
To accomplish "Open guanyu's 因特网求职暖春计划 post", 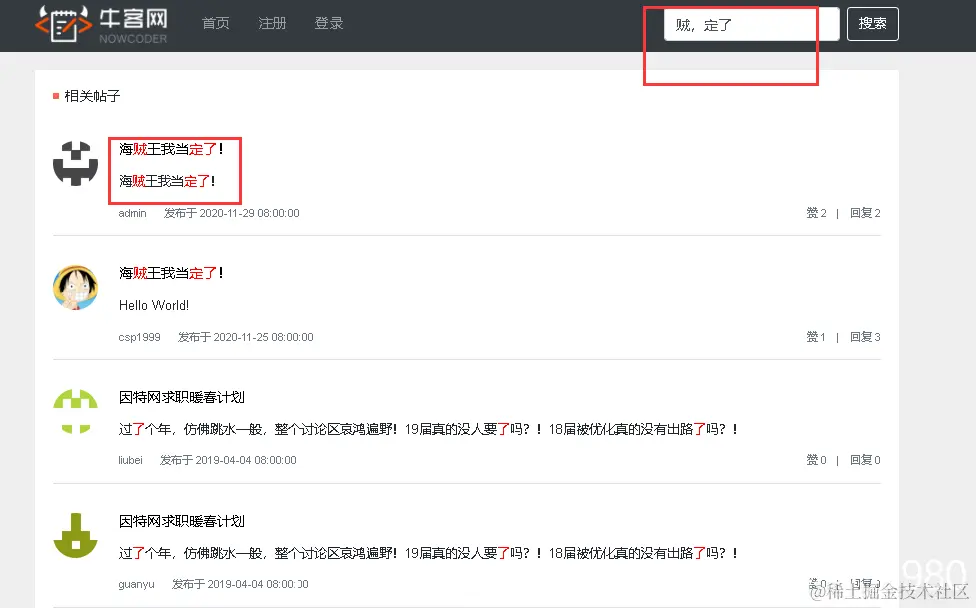I will click(x=180, y=520).
